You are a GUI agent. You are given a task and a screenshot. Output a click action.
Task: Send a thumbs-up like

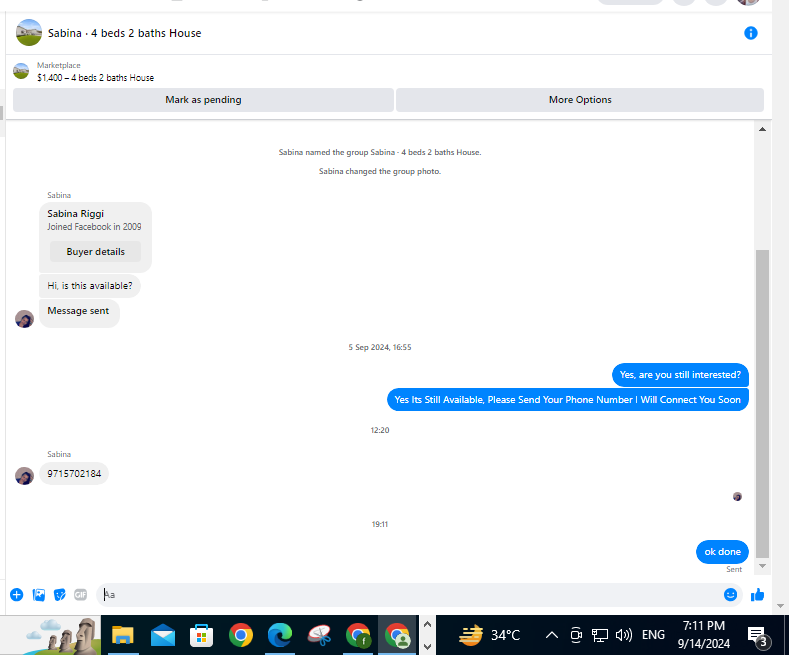coord(757,595)
